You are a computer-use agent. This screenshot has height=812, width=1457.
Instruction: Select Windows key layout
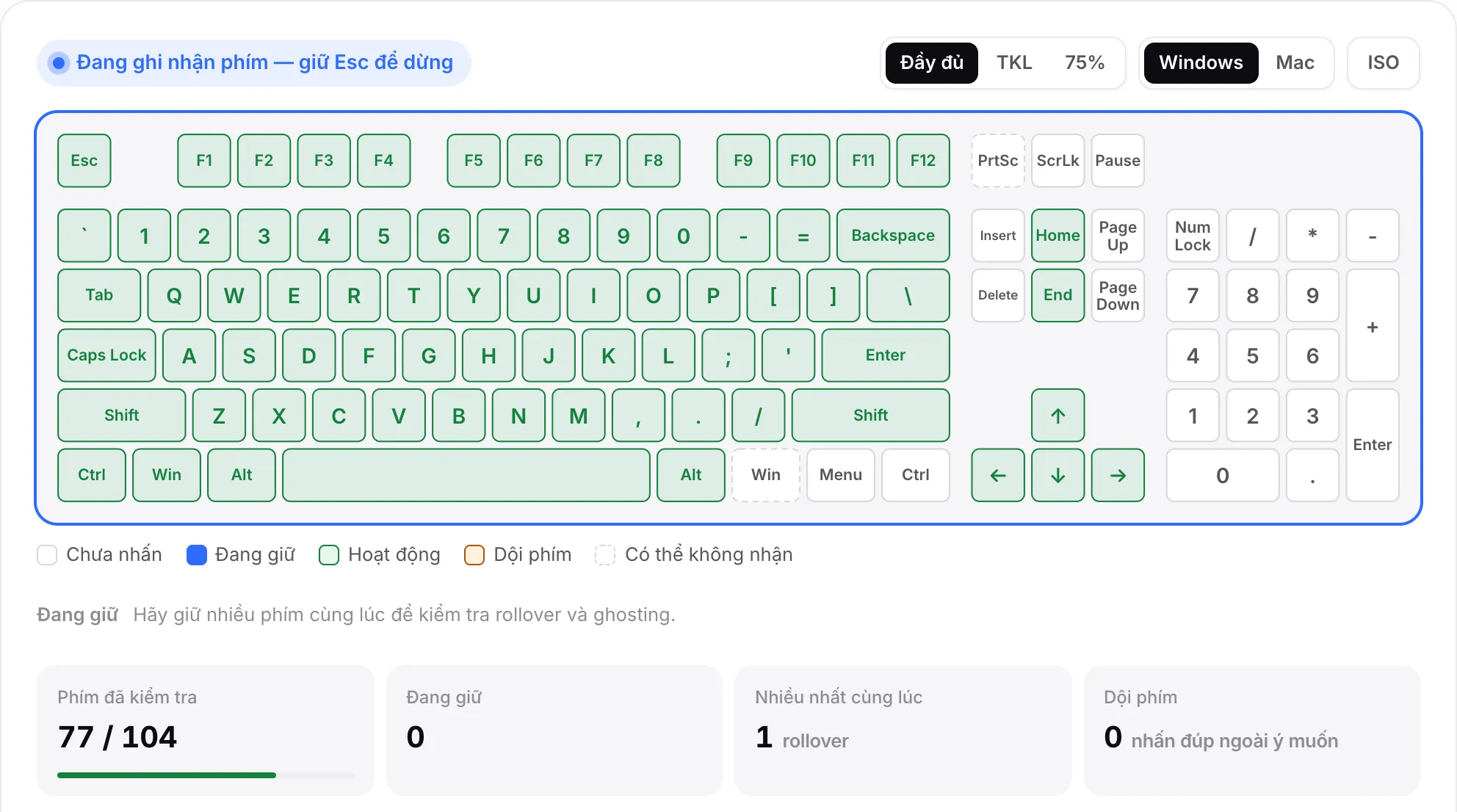(1201, 63)
